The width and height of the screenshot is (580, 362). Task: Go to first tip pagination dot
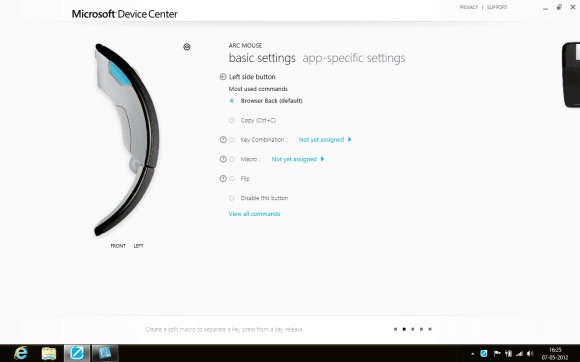click(x=395, y=329)
